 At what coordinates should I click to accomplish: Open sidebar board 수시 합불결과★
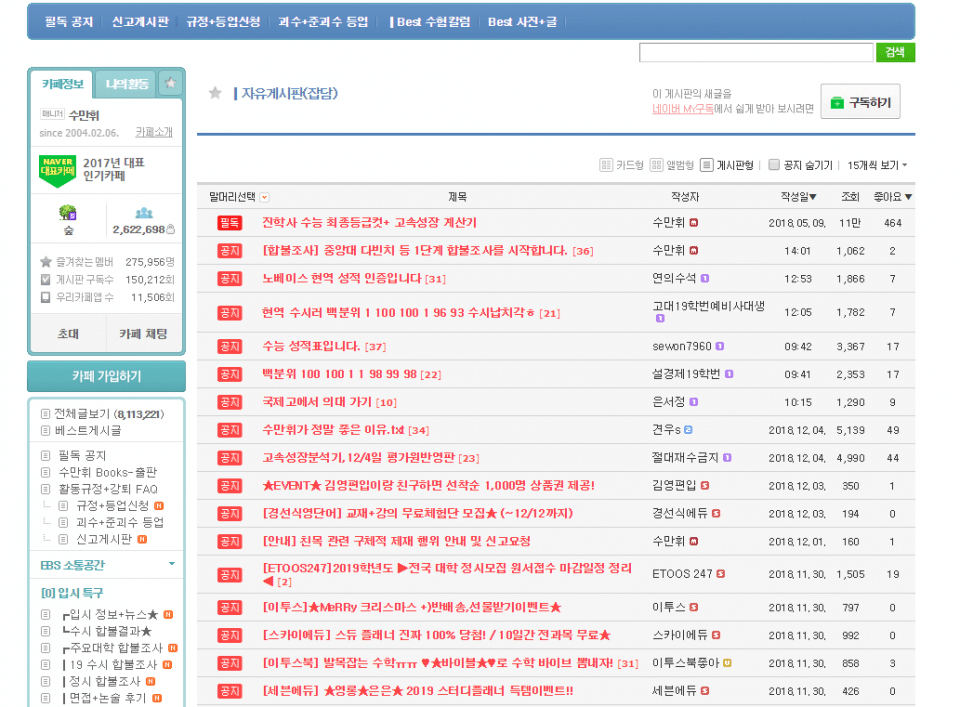[x=107, y=630]
